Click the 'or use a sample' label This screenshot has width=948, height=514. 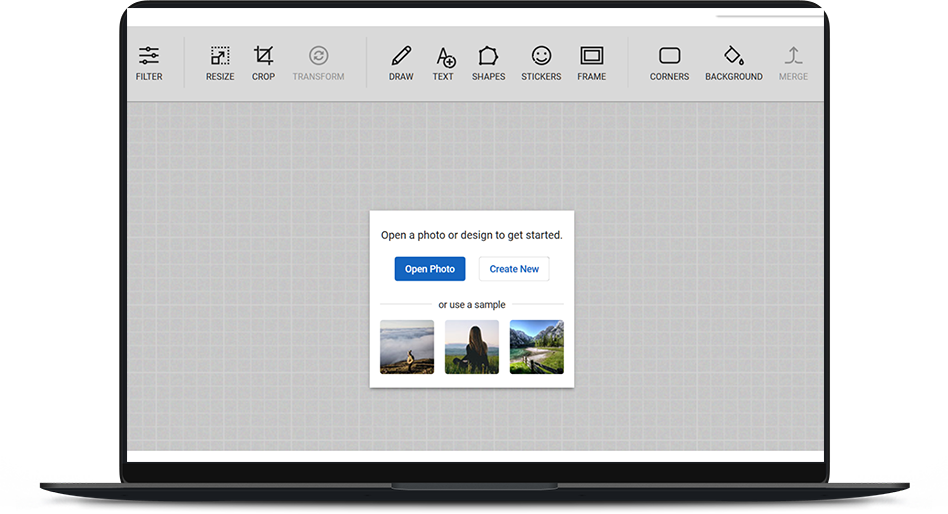[472, 305]
